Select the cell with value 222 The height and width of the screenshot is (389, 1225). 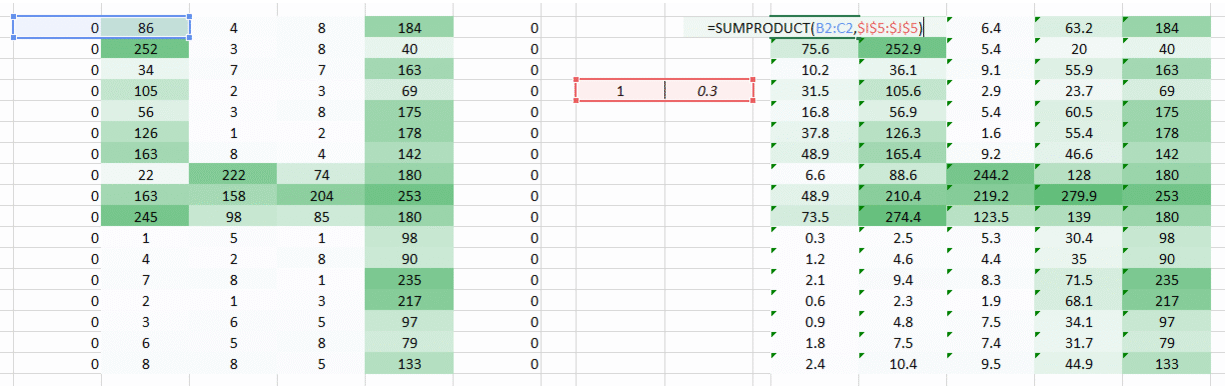(234, 174)
